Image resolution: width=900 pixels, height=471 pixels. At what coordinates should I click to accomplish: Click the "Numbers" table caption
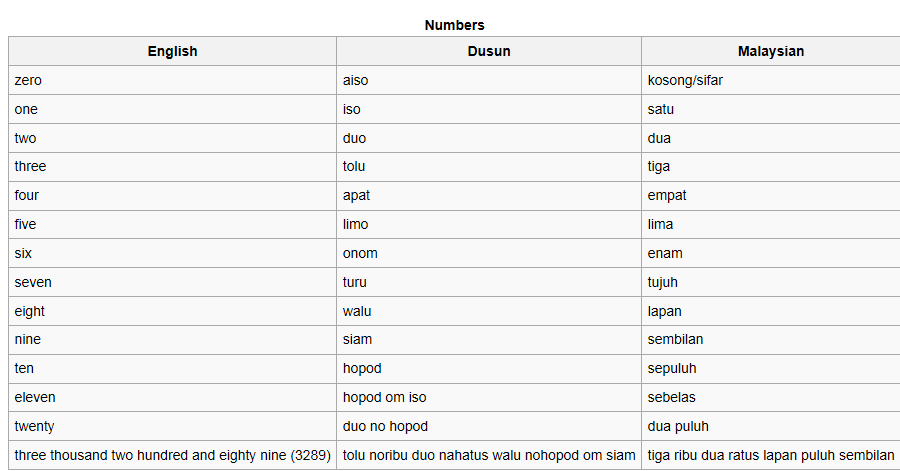(454, 25)
